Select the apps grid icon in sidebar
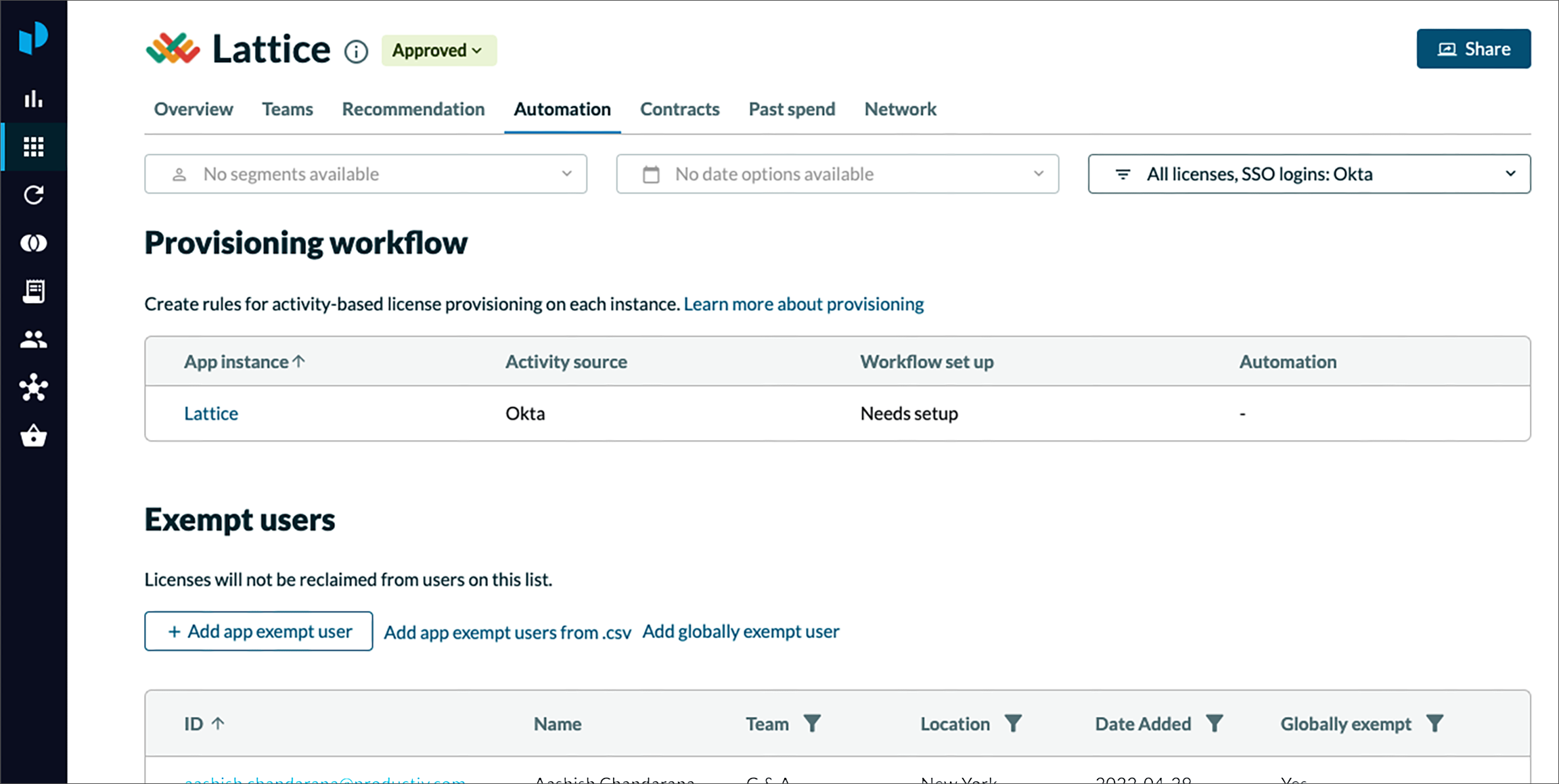The image size is (1559, 784). tap(33, 147)
